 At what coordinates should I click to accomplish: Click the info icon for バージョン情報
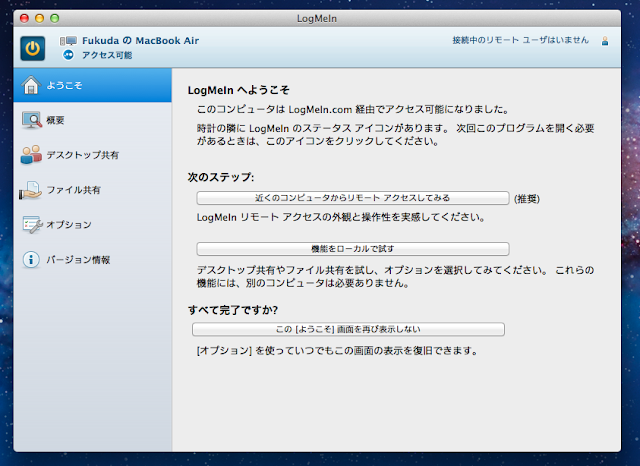click(31, 260)
